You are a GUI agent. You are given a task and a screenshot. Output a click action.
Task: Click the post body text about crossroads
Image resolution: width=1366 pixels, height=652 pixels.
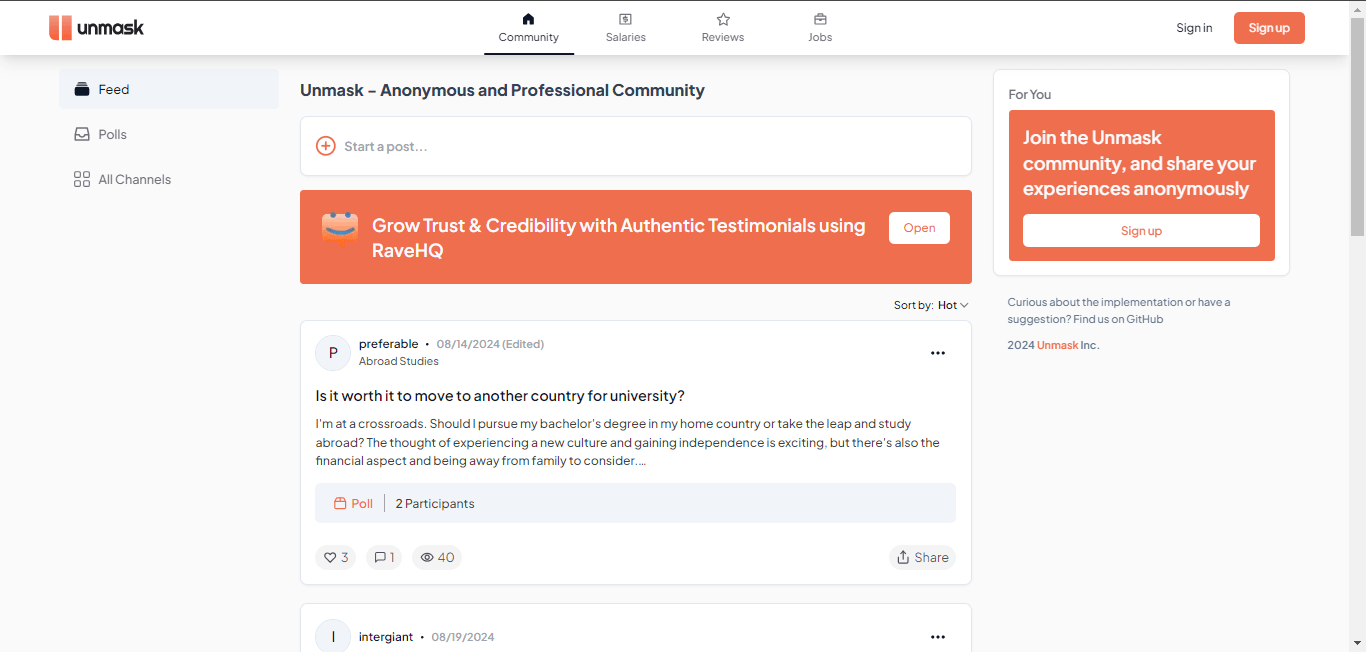coord(628,442)
